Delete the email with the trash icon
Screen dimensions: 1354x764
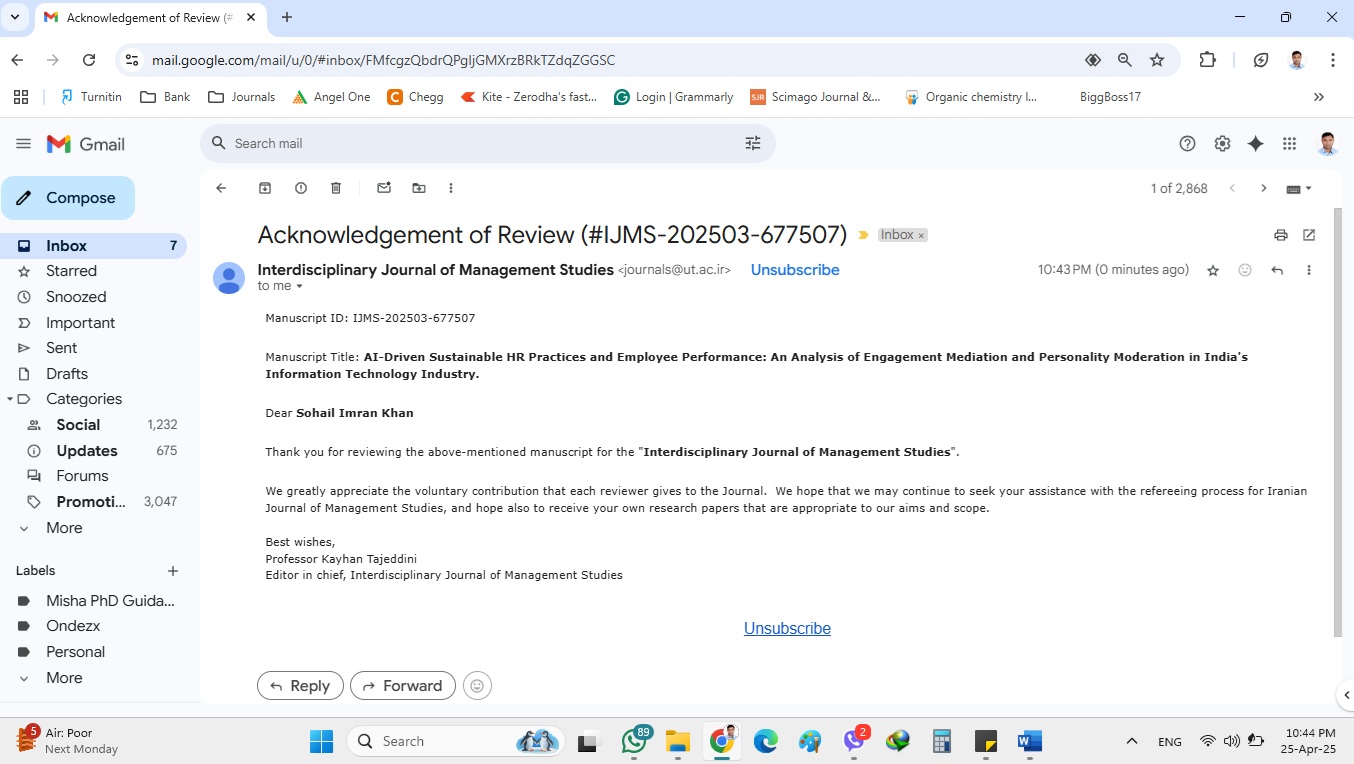336,188
